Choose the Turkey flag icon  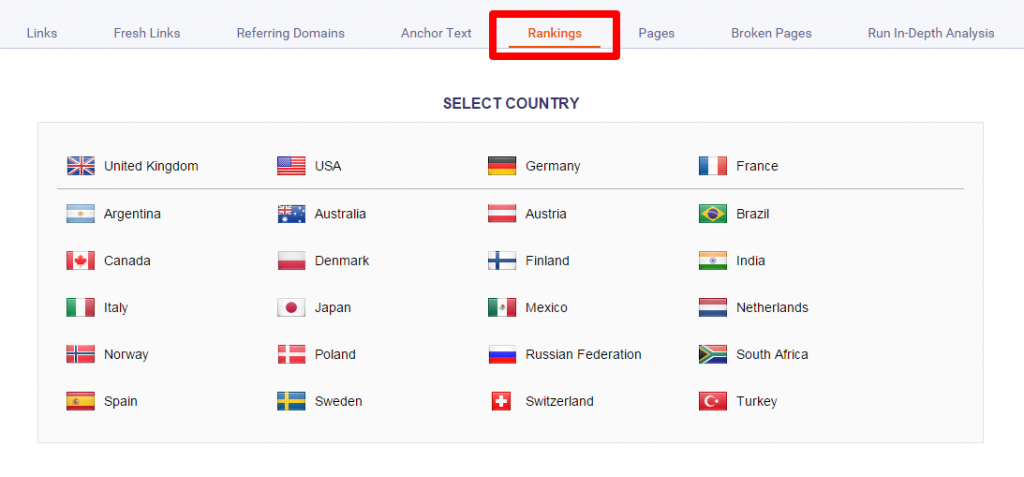tap(713, 401)
